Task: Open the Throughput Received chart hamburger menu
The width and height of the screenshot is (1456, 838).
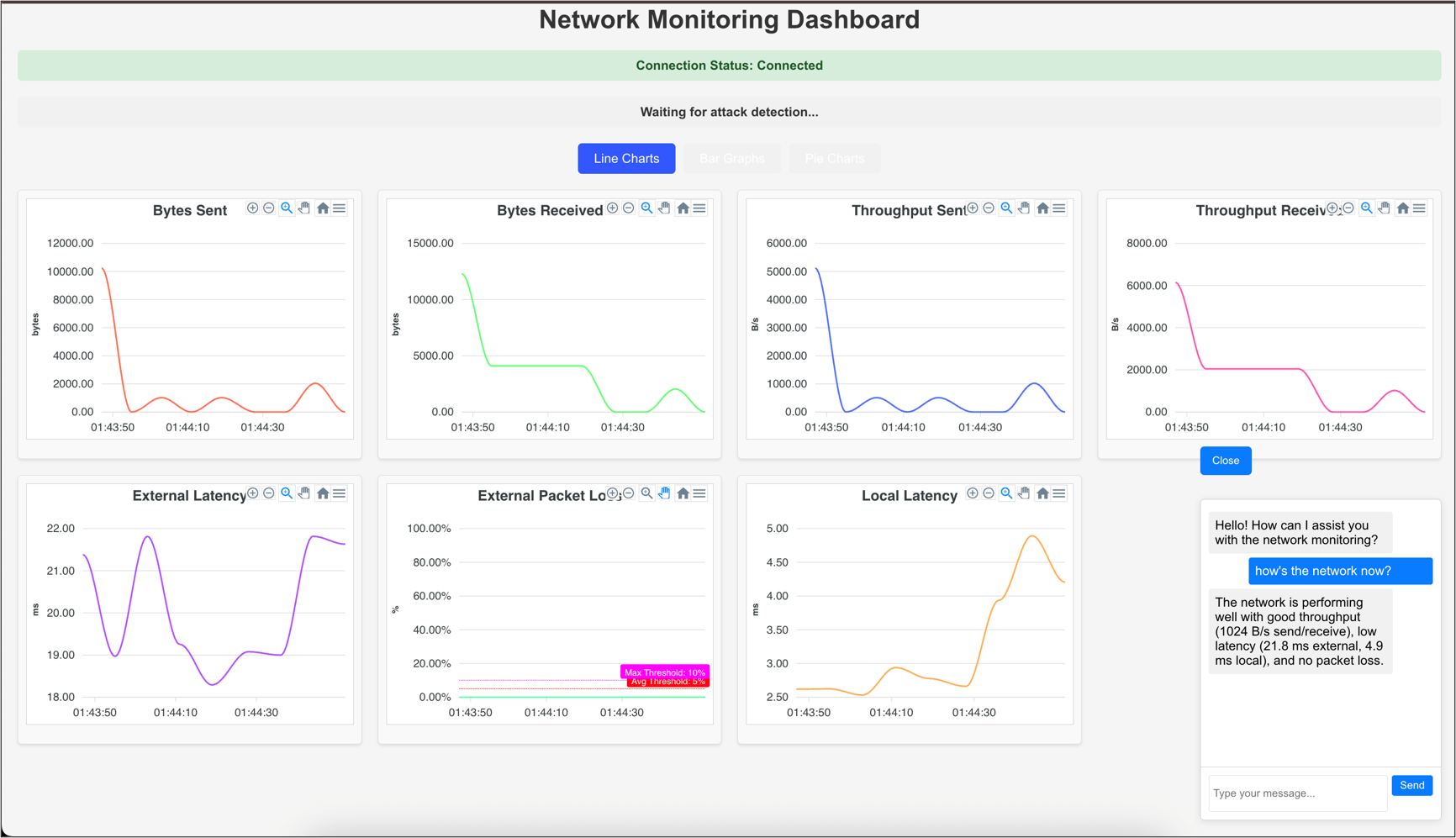Action: (1419, 208)
